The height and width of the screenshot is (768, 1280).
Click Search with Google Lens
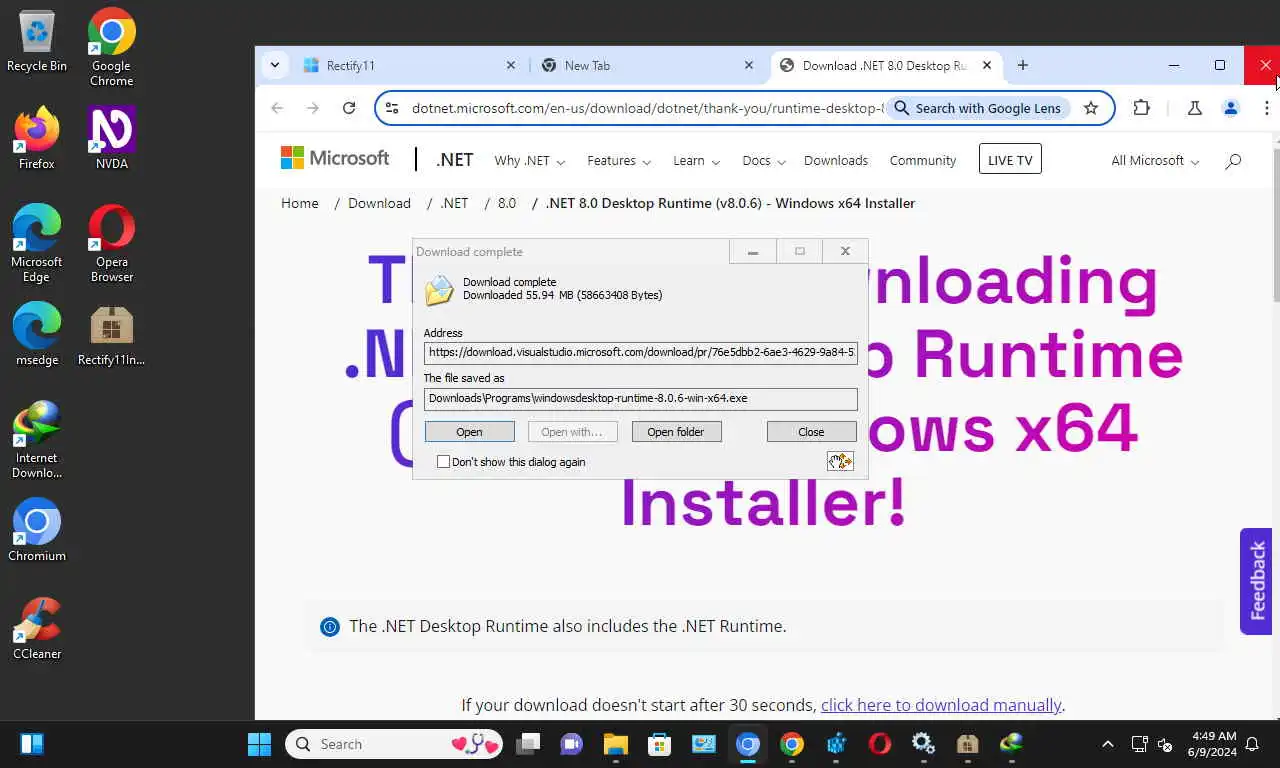click(977, 108)
